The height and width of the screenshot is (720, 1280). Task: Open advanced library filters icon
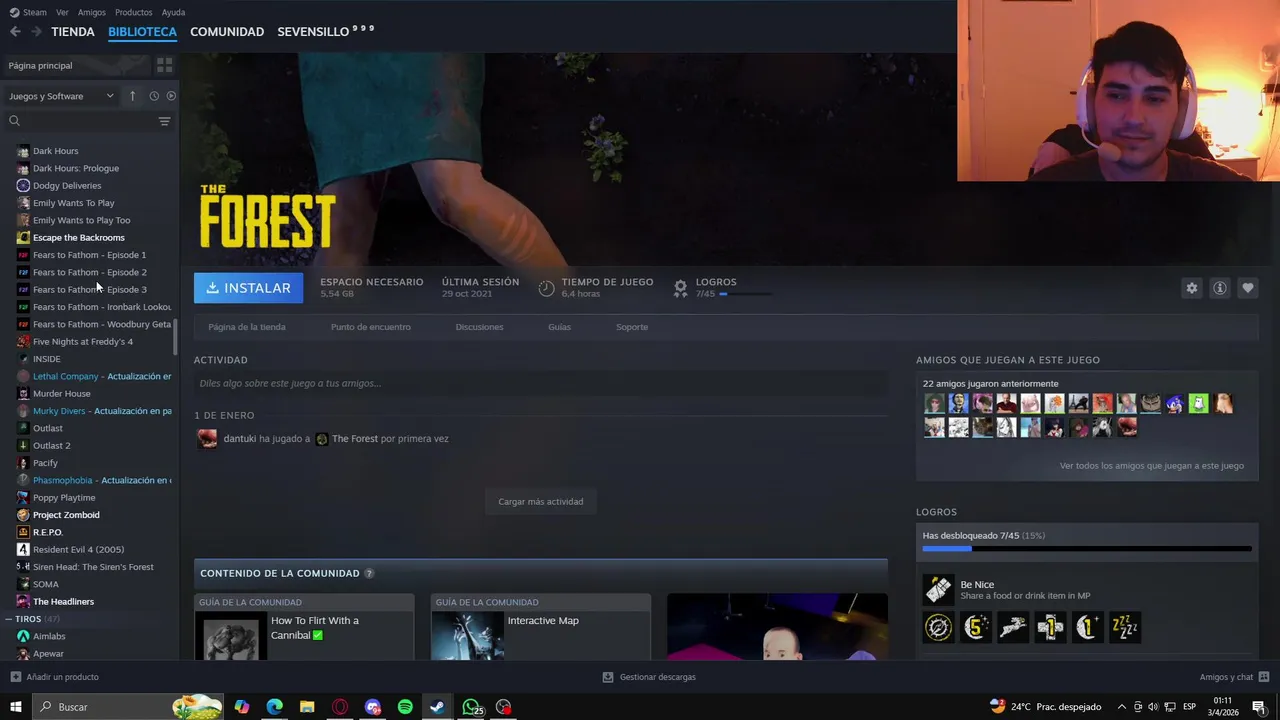coord(164,121)
